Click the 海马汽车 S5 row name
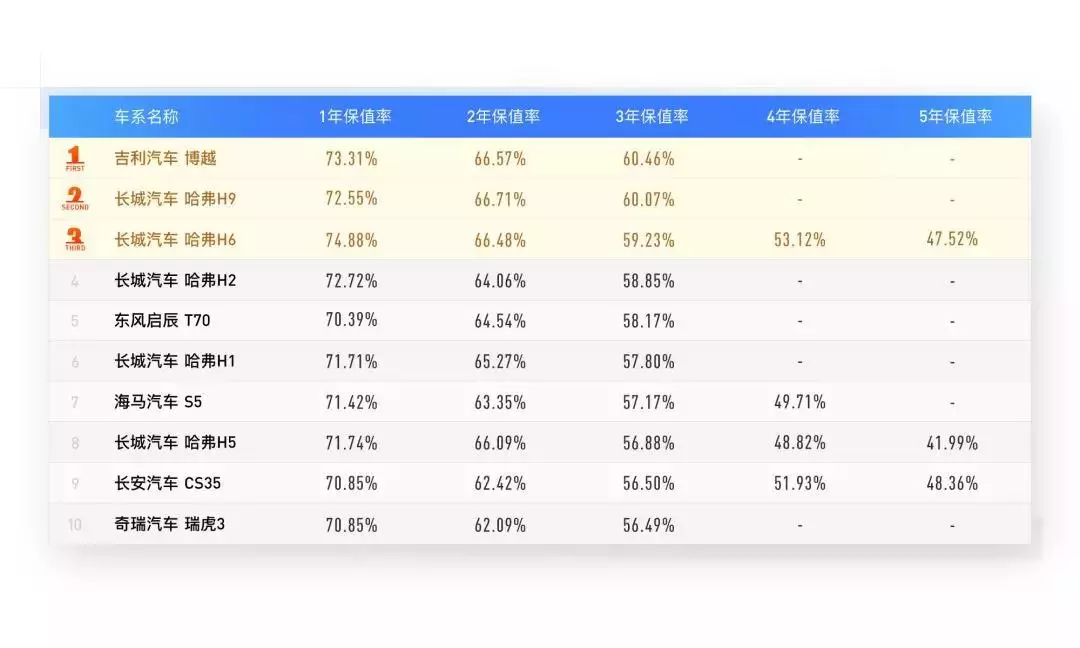 tap(158, 401)
